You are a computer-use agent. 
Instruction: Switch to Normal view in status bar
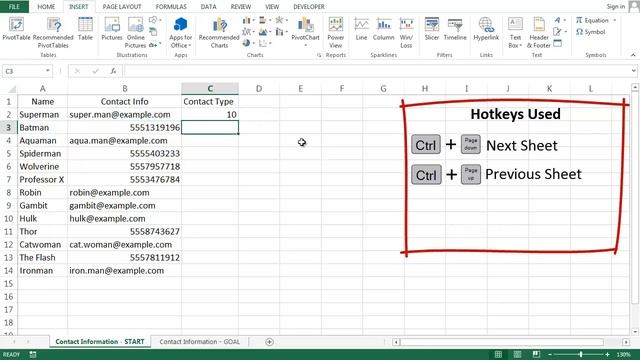(x=498, y=354)
